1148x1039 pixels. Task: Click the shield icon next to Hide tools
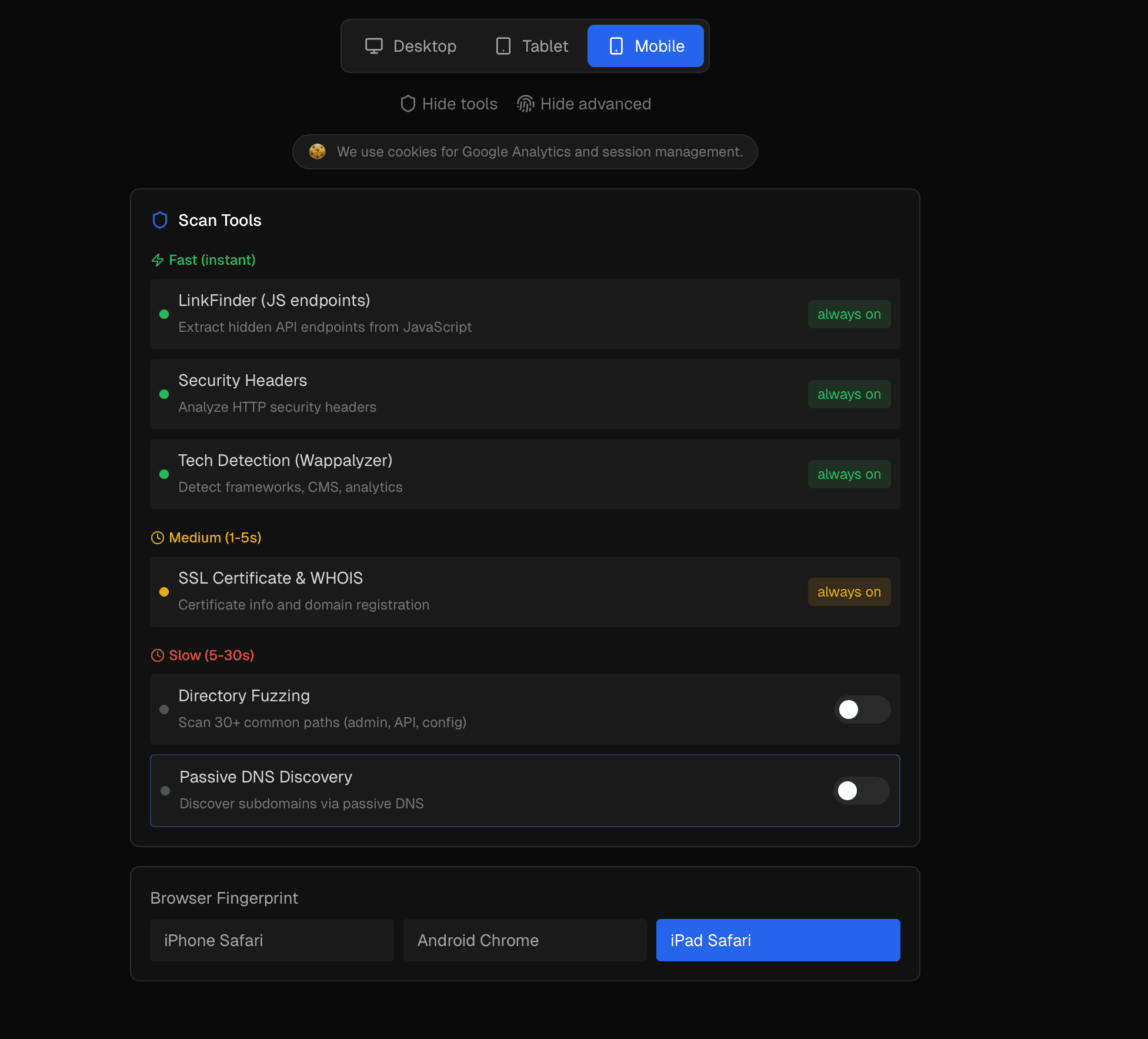tap(408, 104)
